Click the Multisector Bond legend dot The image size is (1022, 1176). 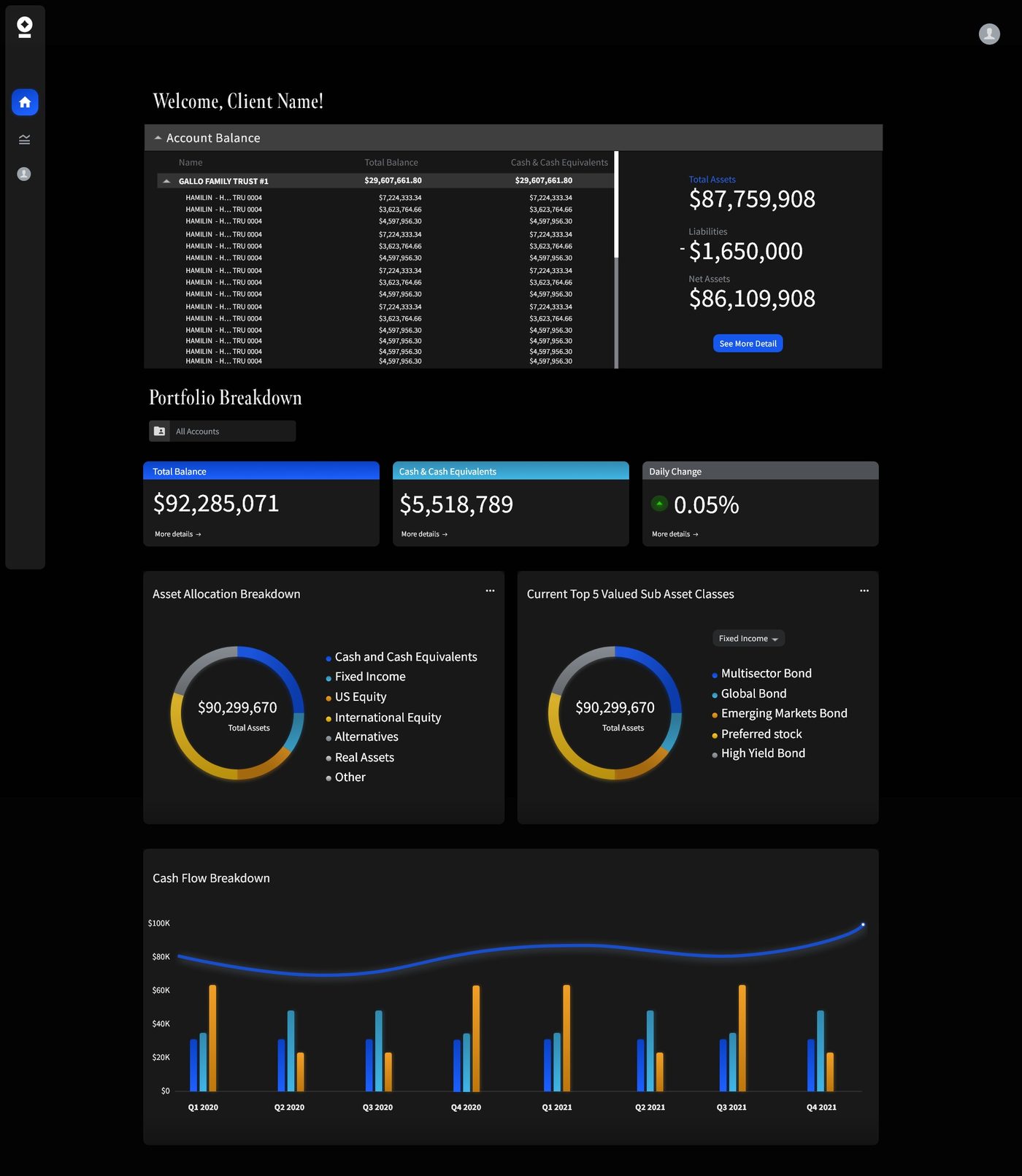[715, 675]
